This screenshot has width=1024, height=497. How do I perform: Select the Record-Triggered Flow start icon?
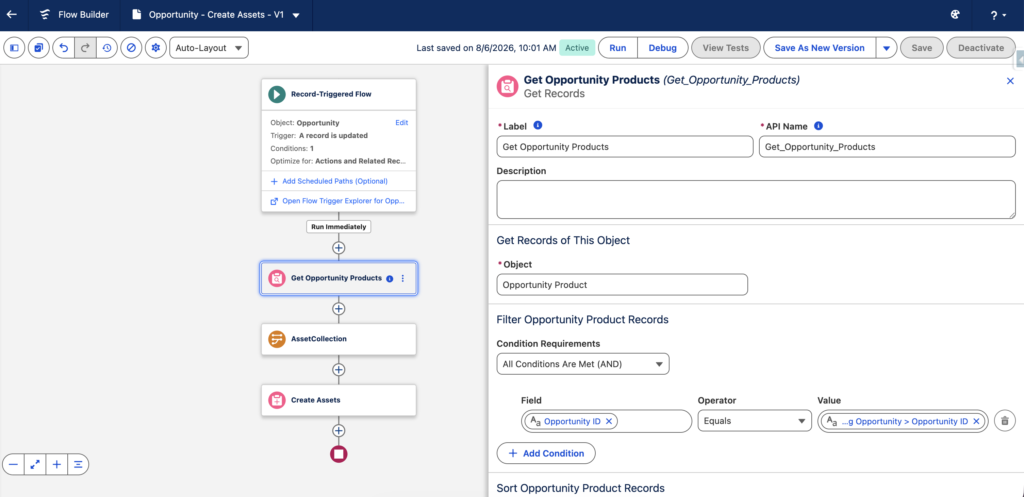(276, 94)
